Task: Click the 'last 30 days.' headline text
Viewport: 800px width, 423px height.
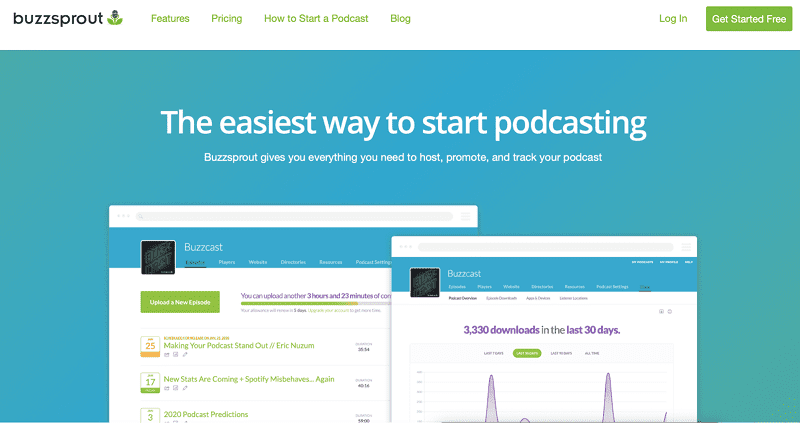Action: [x=593, y=330]
